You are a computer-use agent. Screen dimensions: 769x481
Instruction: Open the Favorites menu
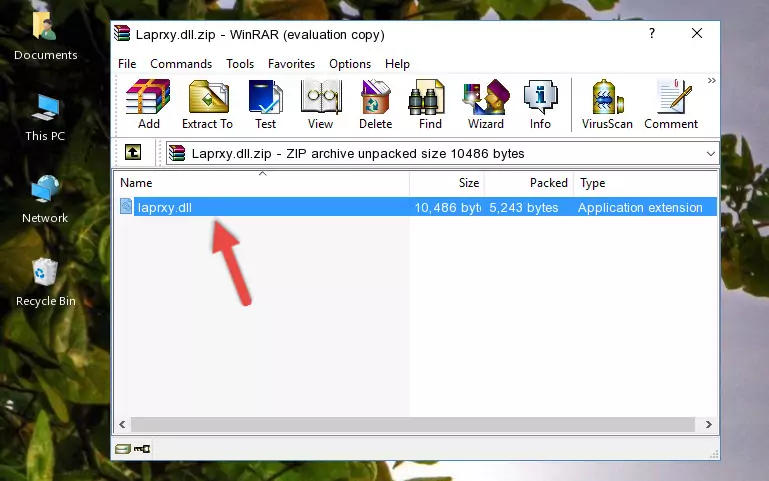291,64
